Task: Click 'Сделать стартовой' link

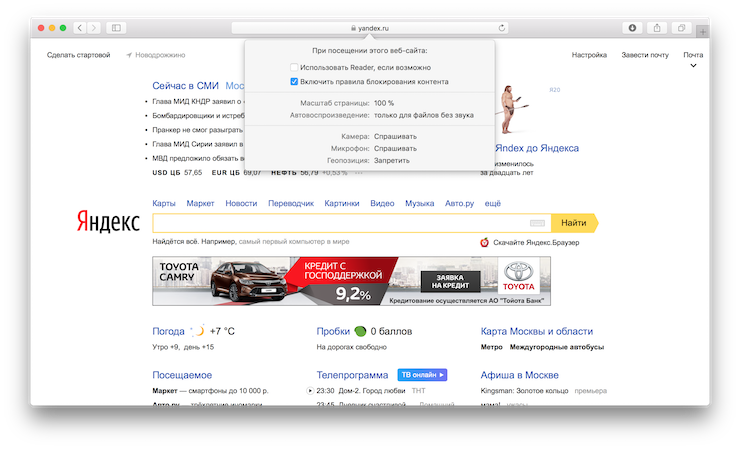Action: (x=78, y=55)
